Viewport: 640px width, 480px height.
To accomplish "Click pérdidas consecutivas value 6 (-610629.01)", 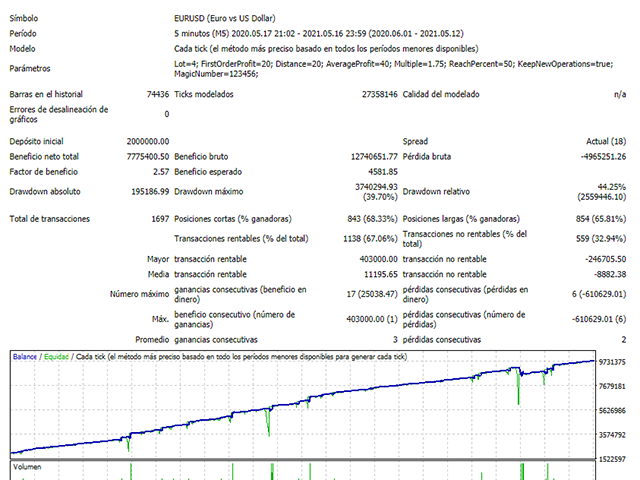I will pyautogui.click(x=599, y=294).
